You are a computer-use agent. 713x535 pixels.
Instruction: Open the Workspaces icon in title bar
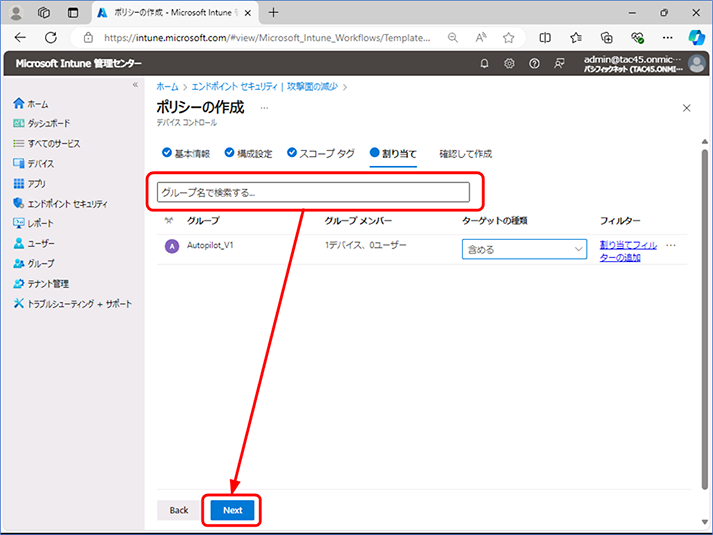click(x=44, y=13)
